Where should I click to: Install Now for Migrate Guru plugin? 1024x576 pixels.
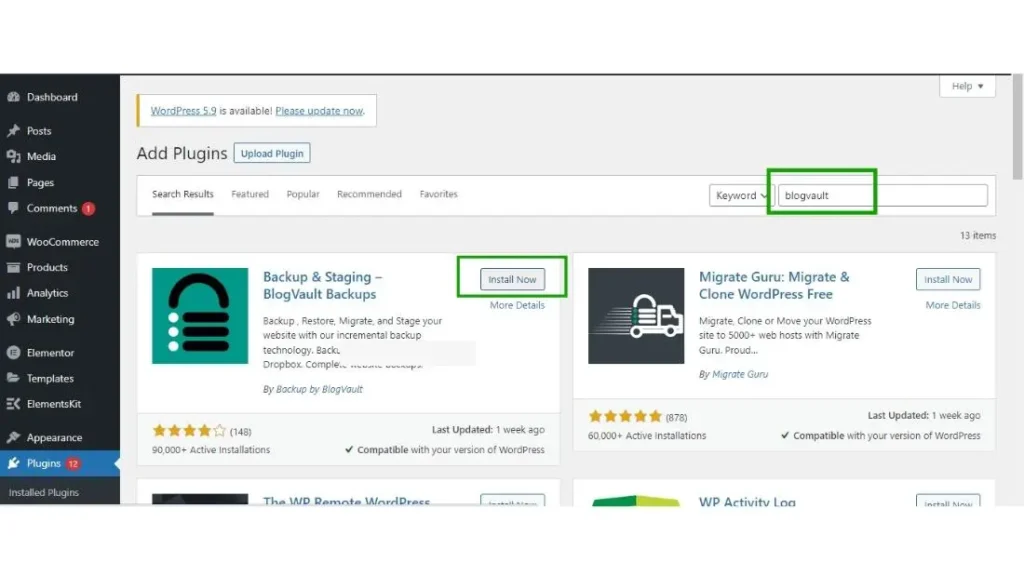point(948,279)
